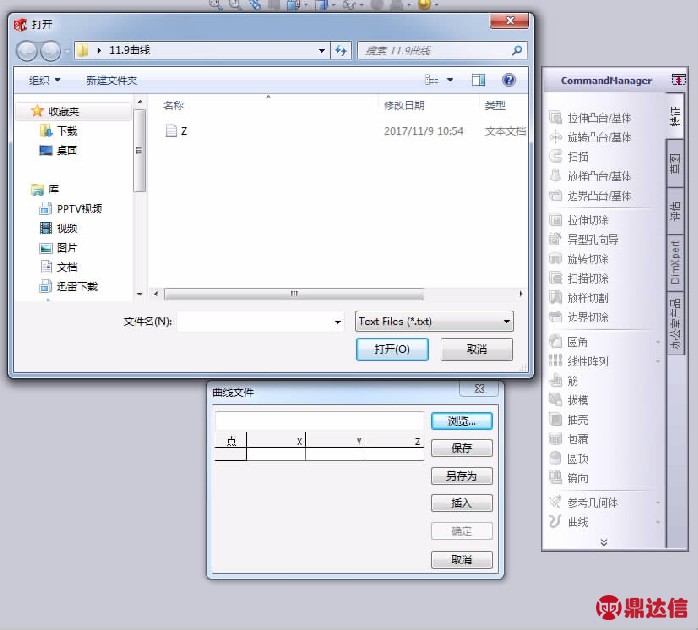Click the 线性阵列 linear pattern tool

587,361
